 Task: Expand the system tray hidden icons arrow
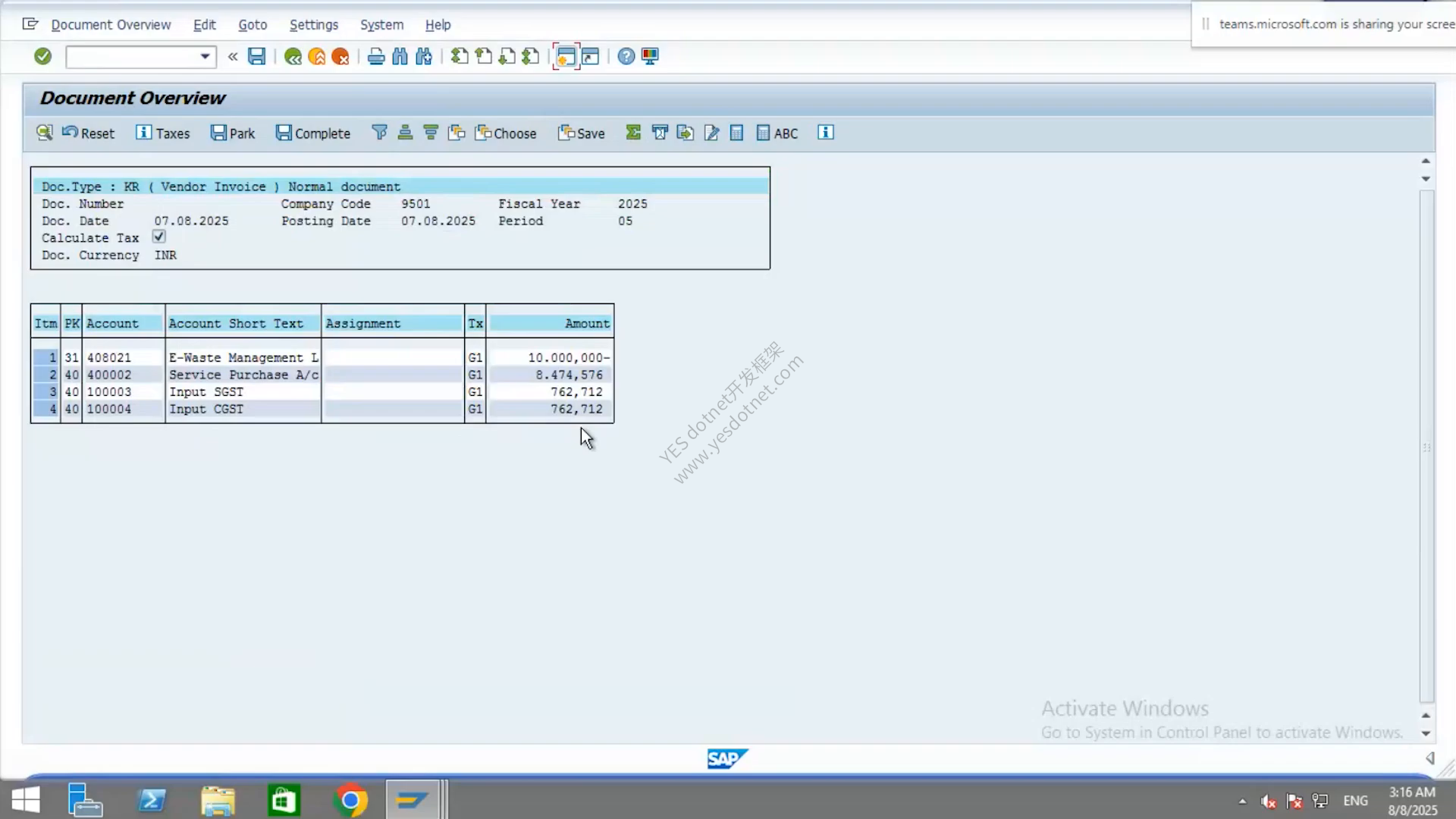[x=1242, y=801]
